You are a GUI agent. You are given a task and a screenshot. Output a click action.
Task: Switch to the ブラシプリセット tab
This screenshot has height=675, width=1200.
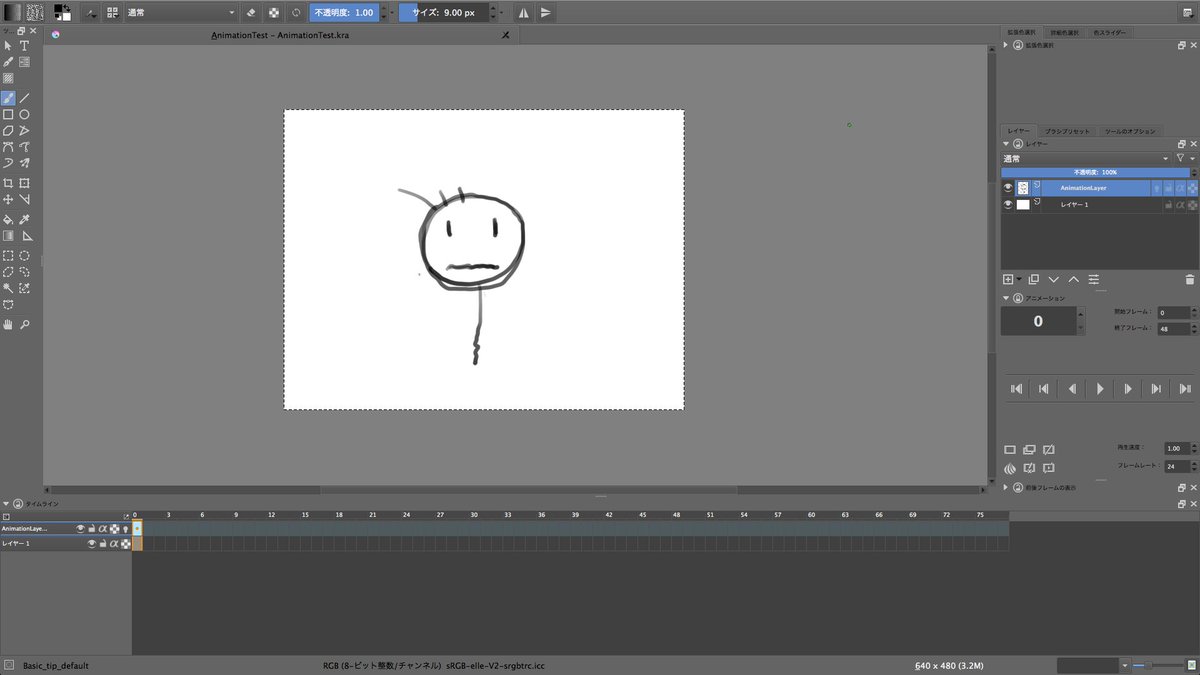tap(1066, 131)
